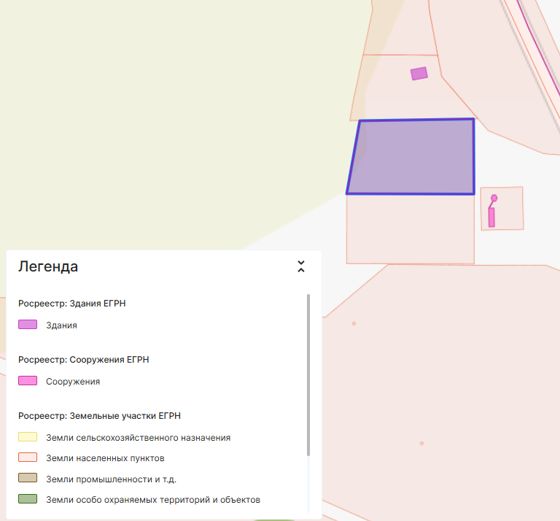Click the label 'Земли промышленности и т.д.'

click(x=111, y=479)
